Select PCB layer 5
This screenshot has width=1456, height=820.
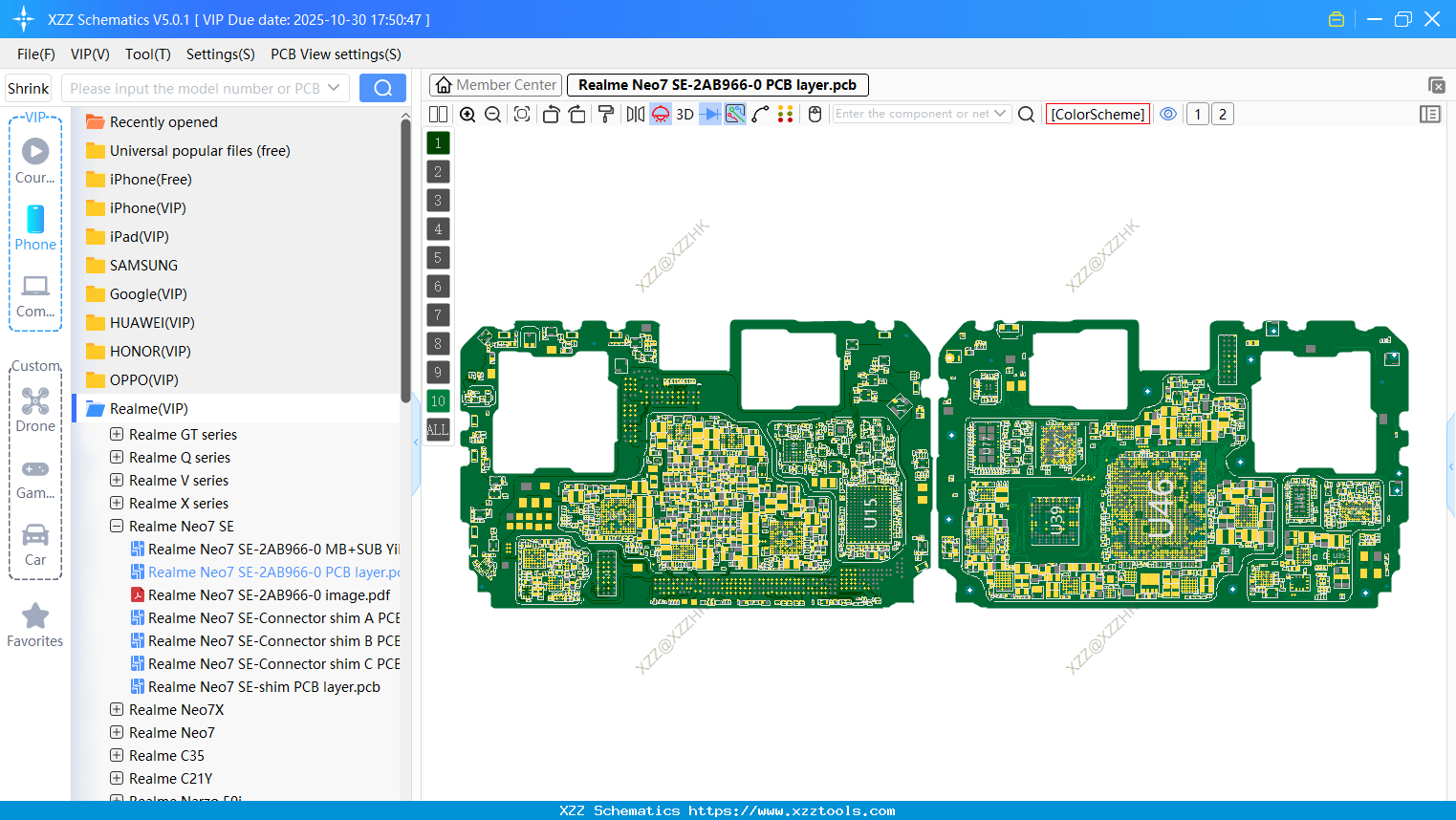click(438, 257)
